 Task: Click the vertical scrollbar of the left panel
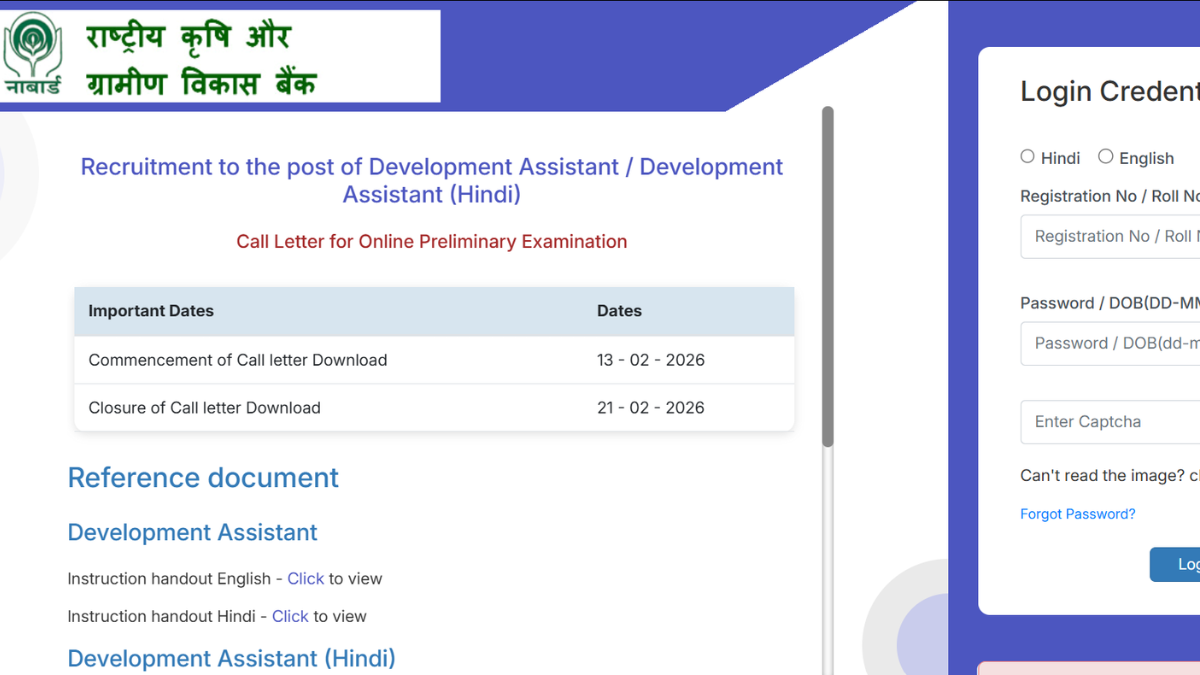coord(827,280)
